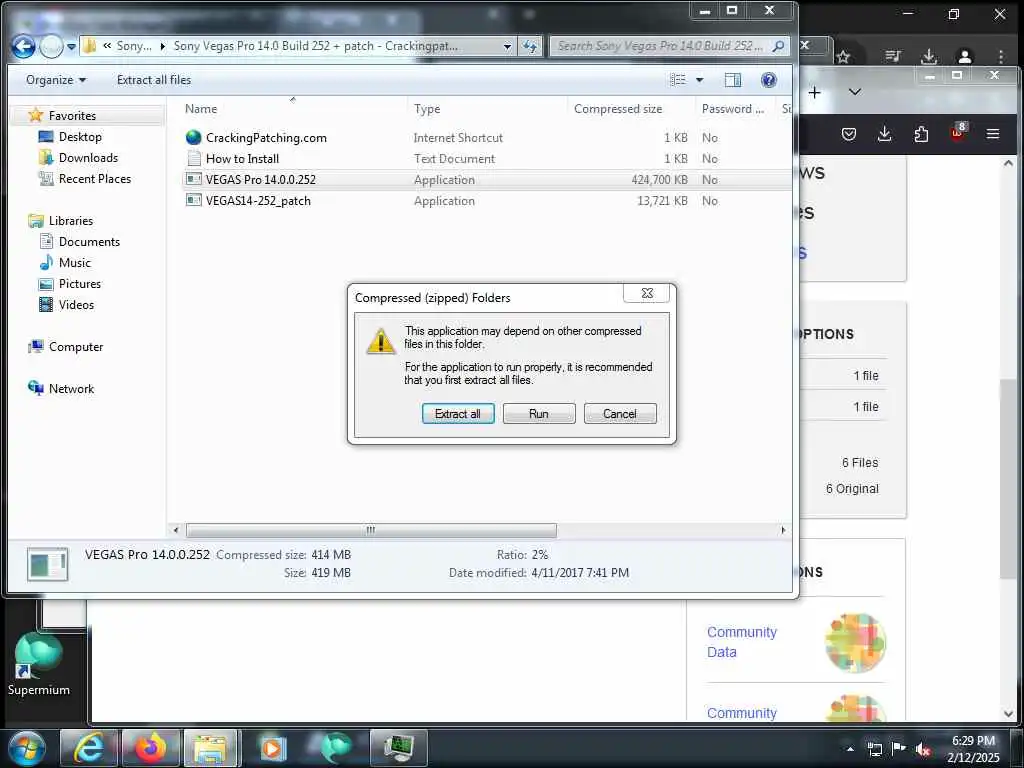
Task: Expand the list all tabs chevron in Firefox
Action: coord(854,92)
